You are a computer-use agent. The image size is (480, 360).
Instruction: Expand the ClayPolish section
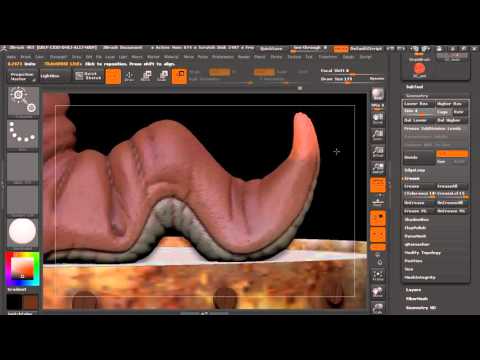point(415,228)
